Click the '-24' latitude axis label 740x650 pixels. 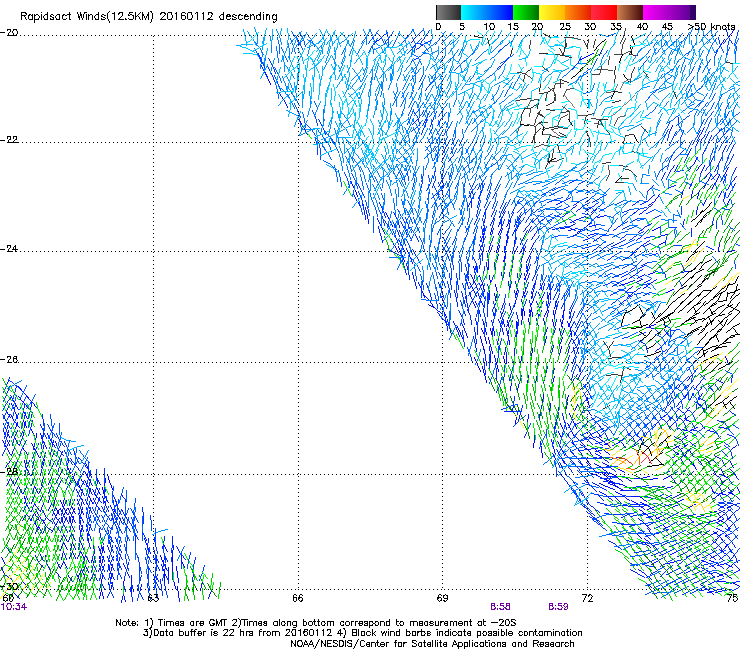click(9, 249)
